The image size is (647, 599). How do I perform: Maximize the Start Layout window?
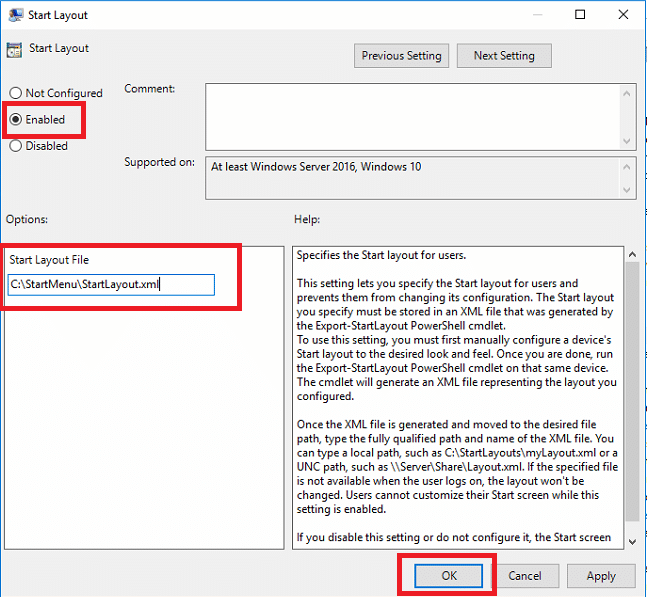(580, 15)
